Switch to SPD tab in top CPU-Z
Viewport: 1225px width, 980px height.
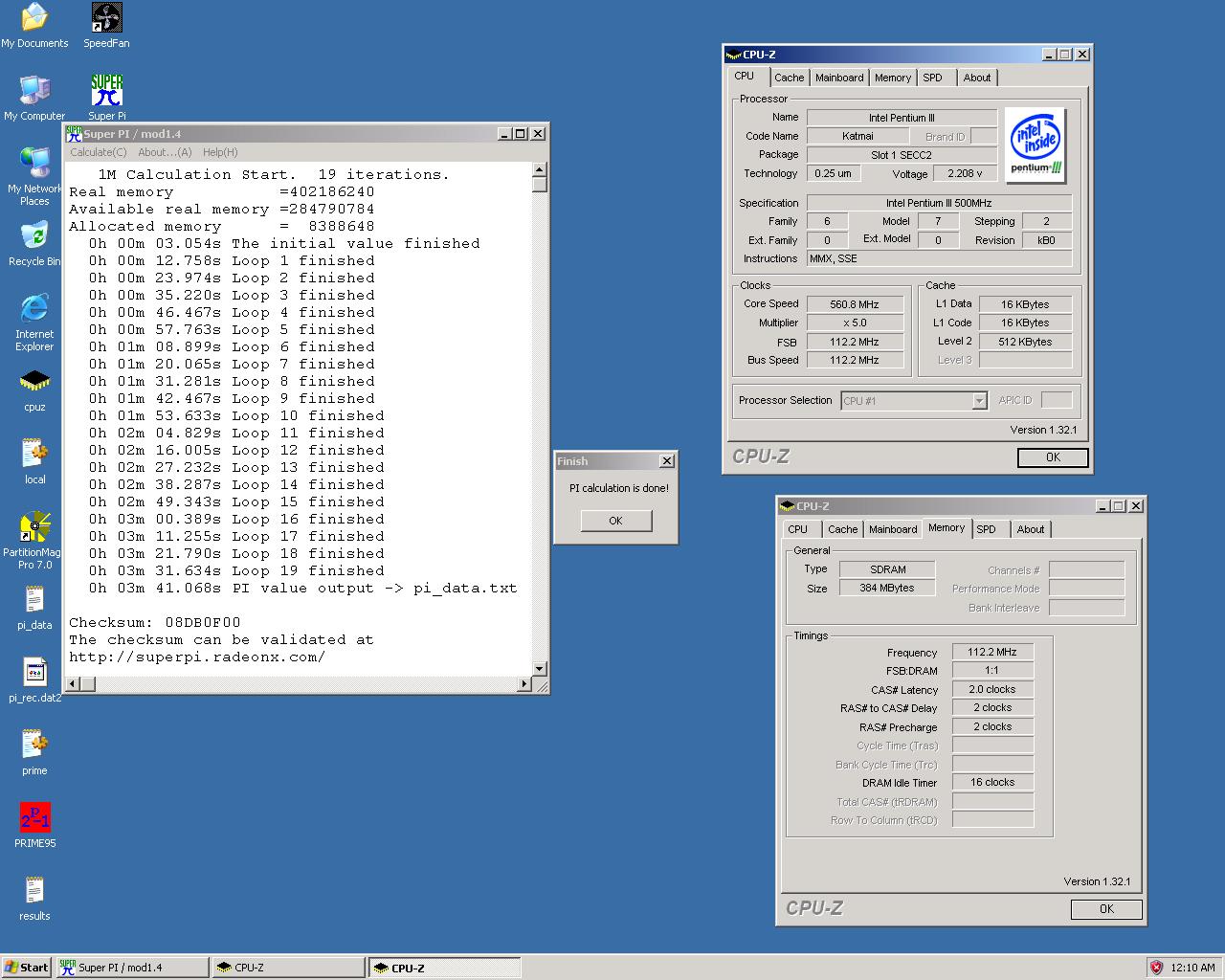[933, 78]
